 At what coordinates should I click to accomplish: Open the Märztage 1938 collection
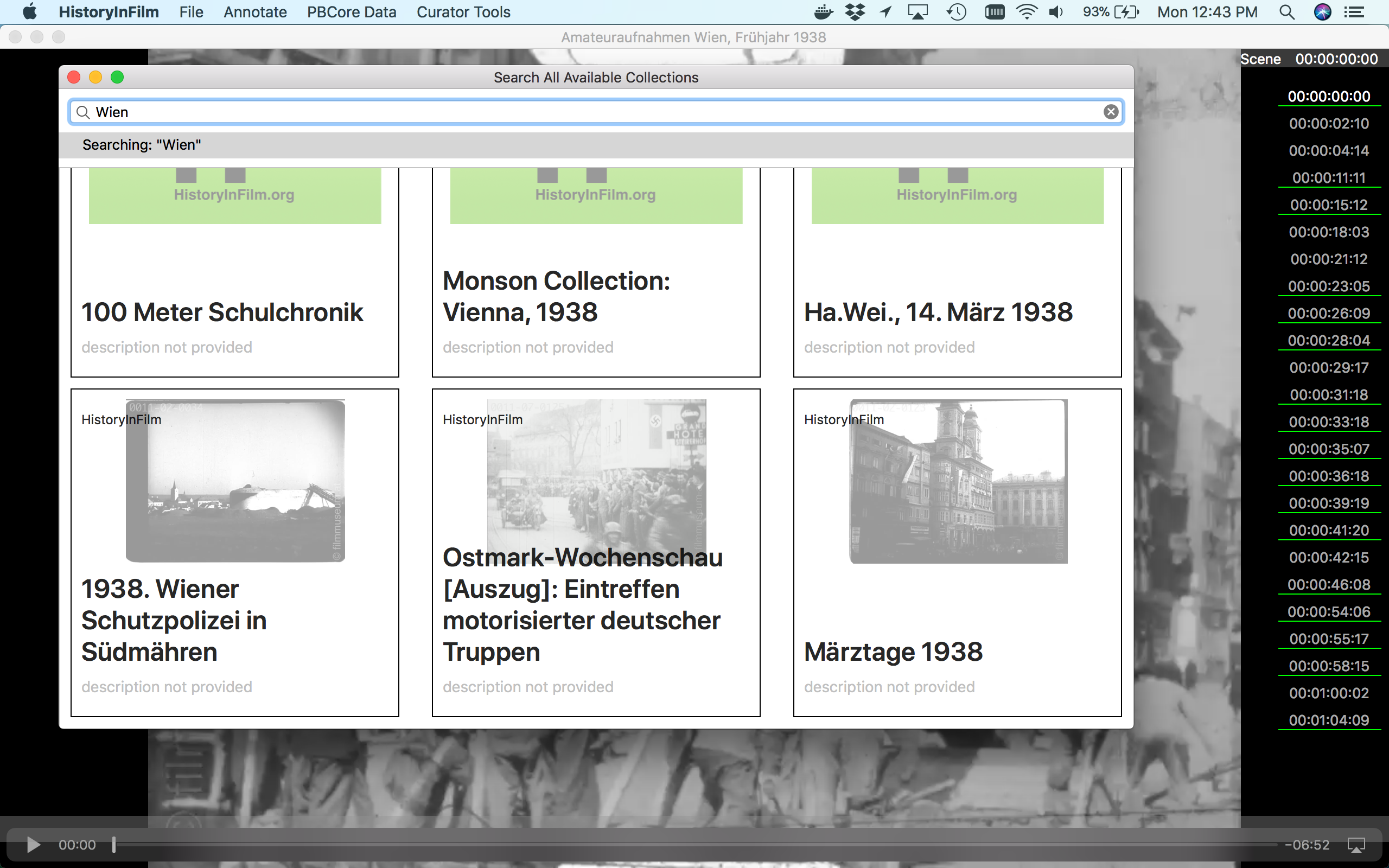(893, 650)
